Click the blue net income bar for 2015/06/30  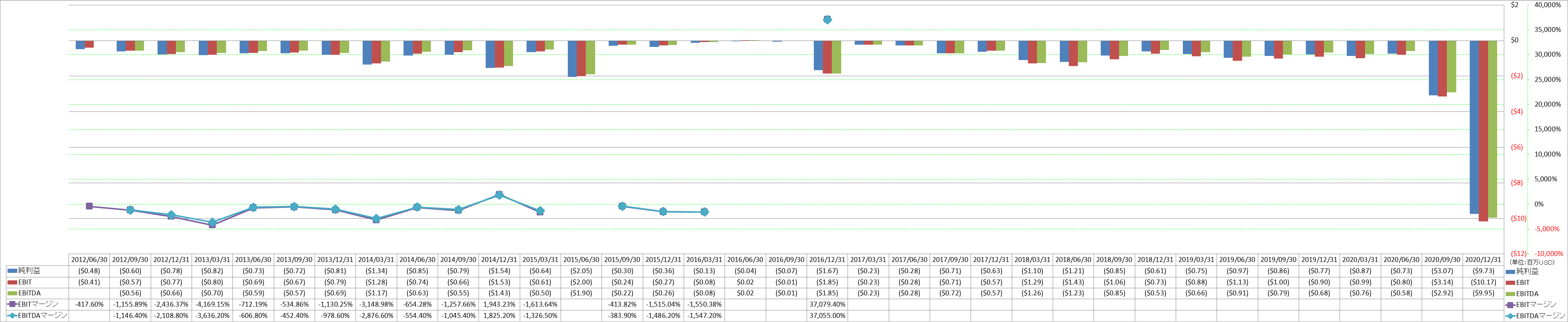coord(572,59)
